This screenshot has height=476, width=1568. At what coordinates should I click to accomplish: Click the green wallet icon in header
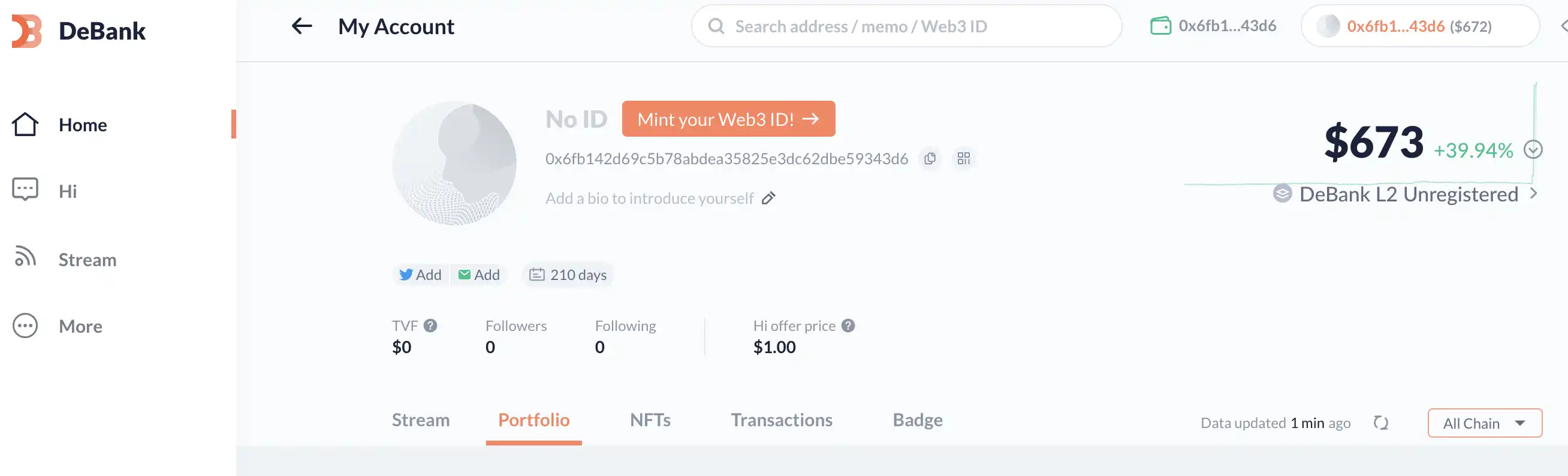1162,26
